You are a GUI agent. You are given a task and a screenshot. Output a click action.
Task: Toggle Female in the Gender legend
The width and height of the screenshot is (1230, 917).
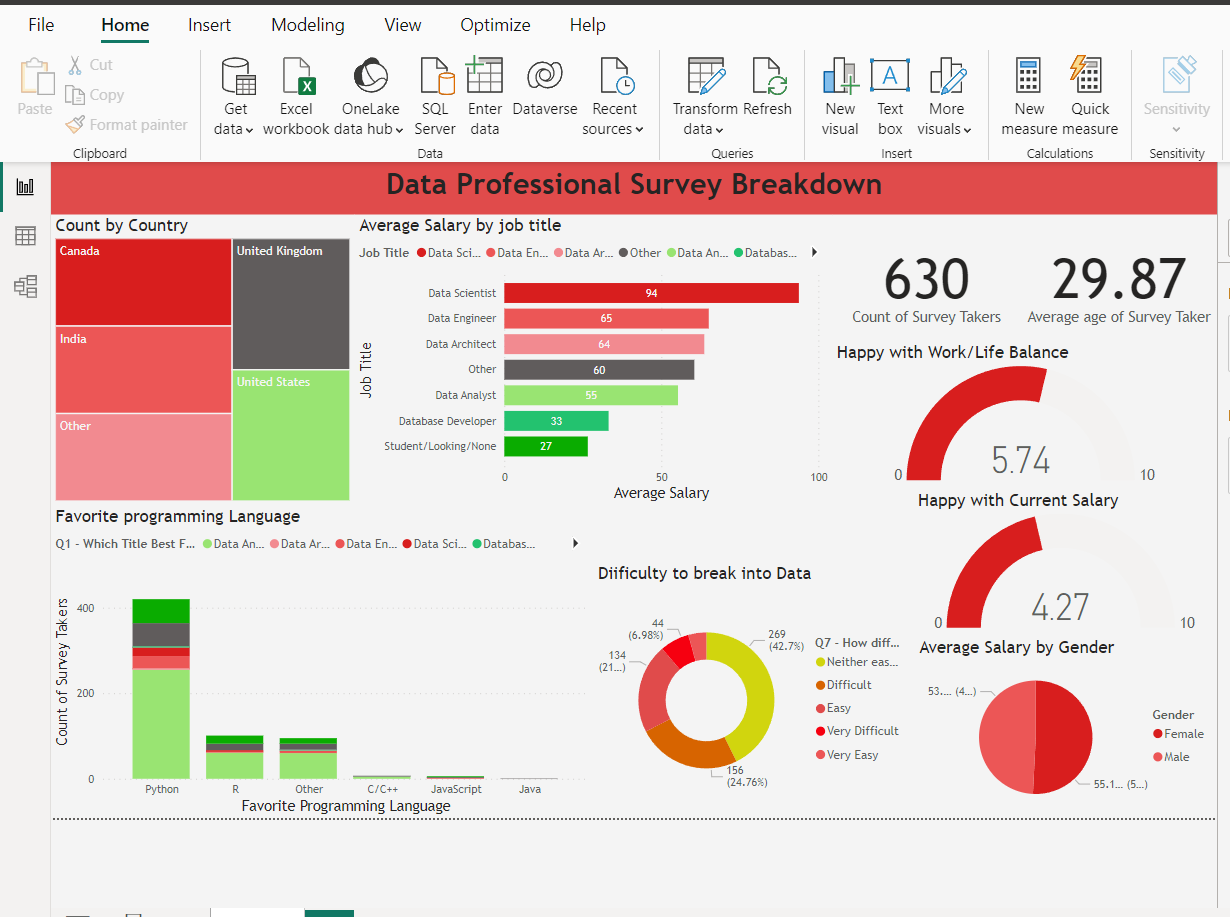tap(1178, 733)
